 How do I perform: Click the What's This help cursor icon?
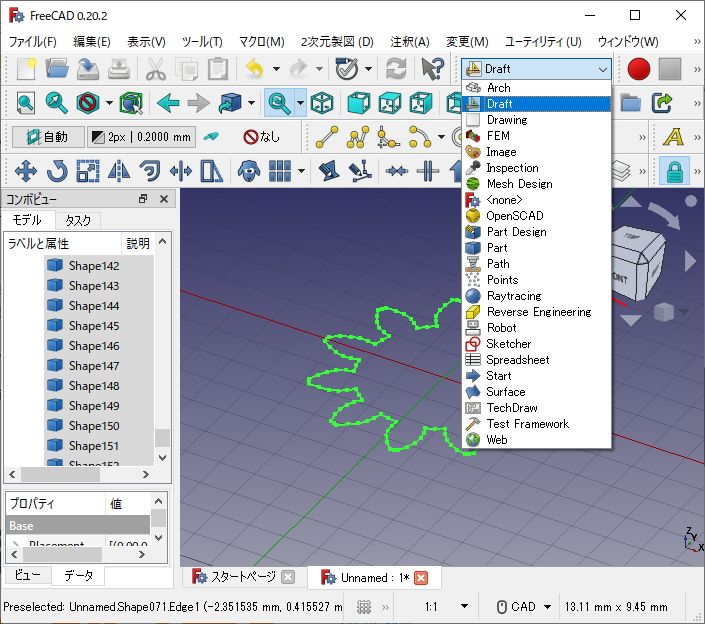point(432,69)
